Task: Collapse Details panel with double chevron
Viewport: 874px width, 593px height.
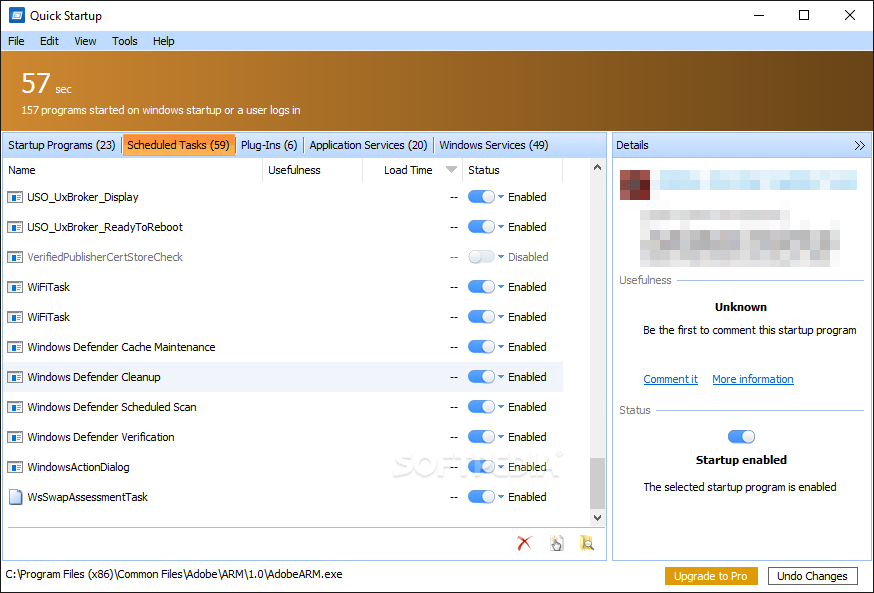Action: click(x=860, y=145)
